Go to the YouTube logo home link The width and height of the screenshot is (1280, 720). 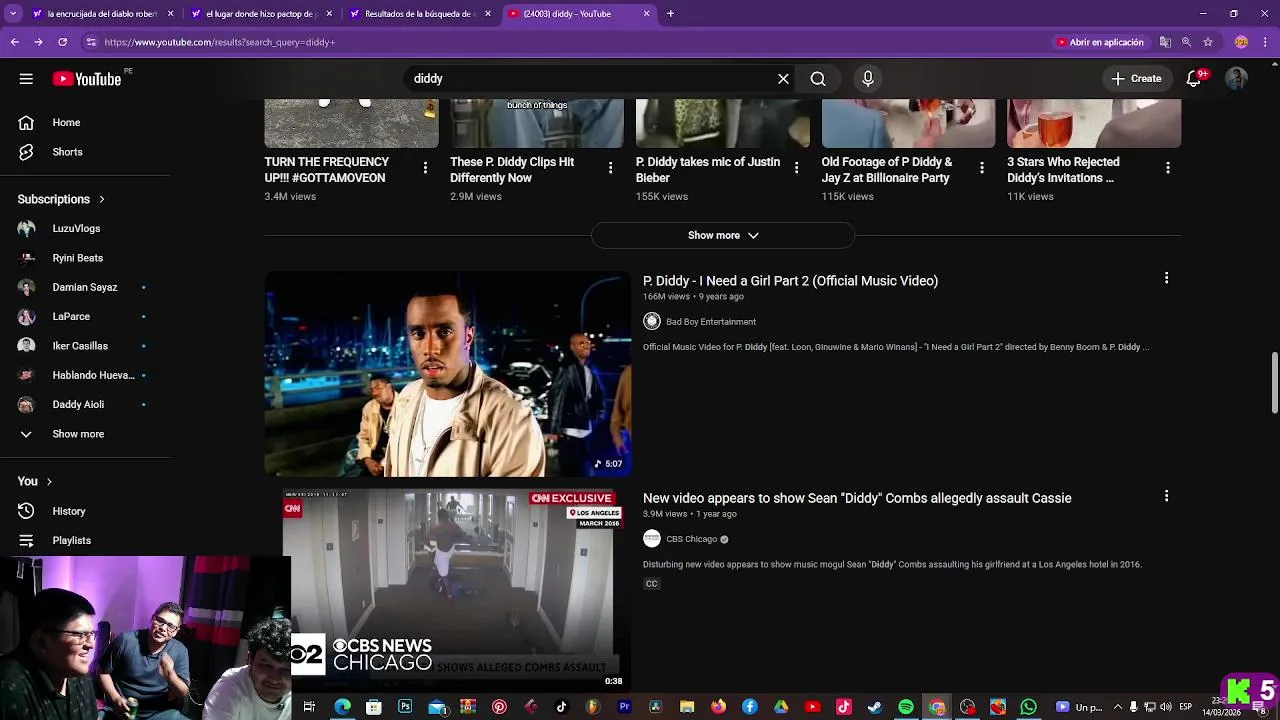pyautogui.click(x=87, y=79)
